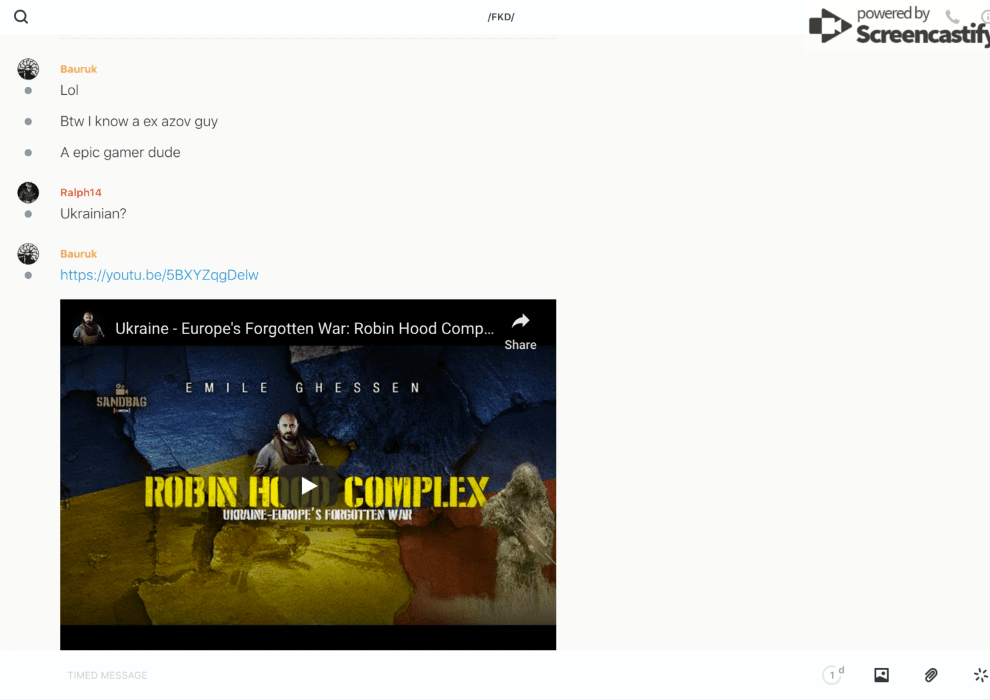
Task: Click the bullet next to "Ukrainian?"
Action: click(x=28, y=214)
